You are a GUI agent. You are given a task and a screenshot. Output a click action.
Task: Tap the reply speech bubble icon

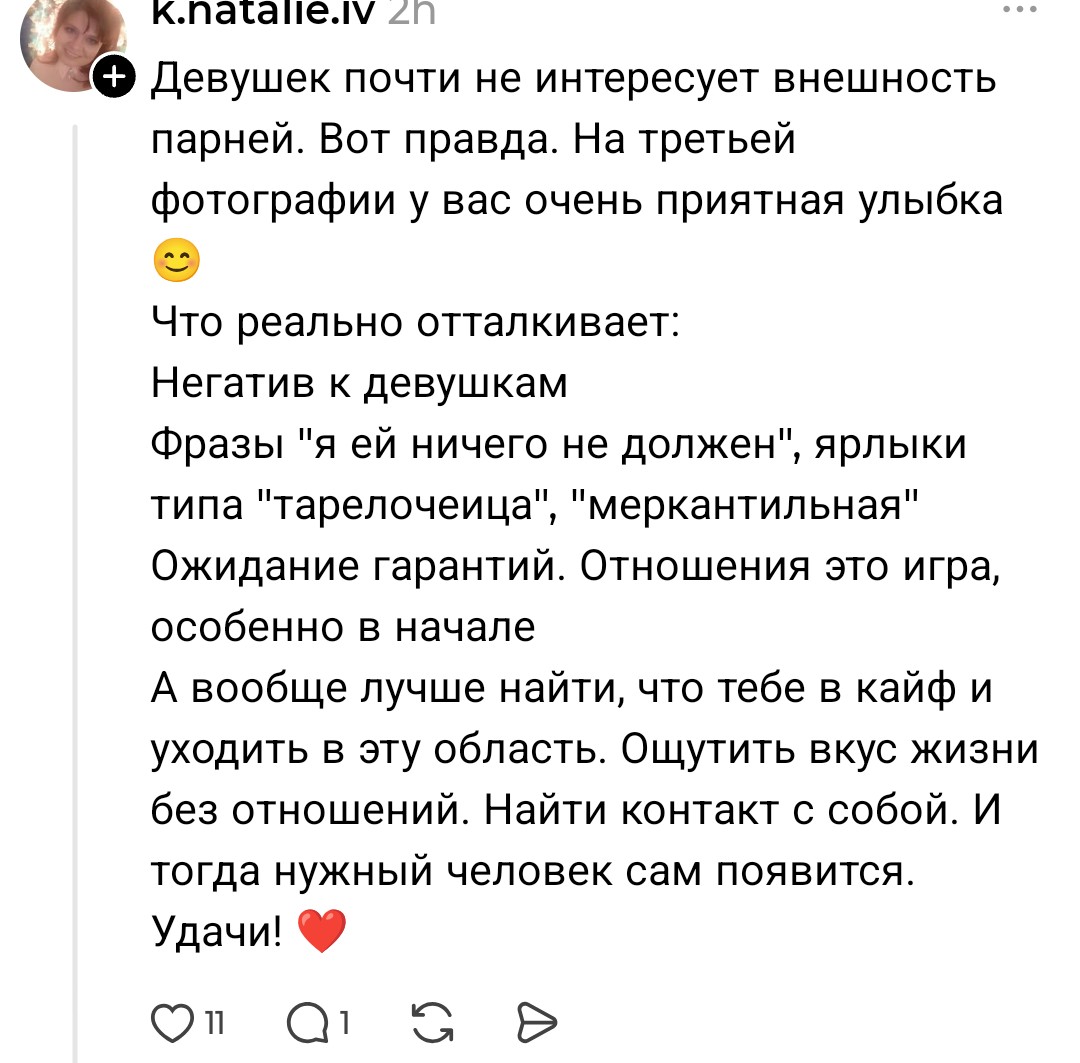click(305, 1021)
